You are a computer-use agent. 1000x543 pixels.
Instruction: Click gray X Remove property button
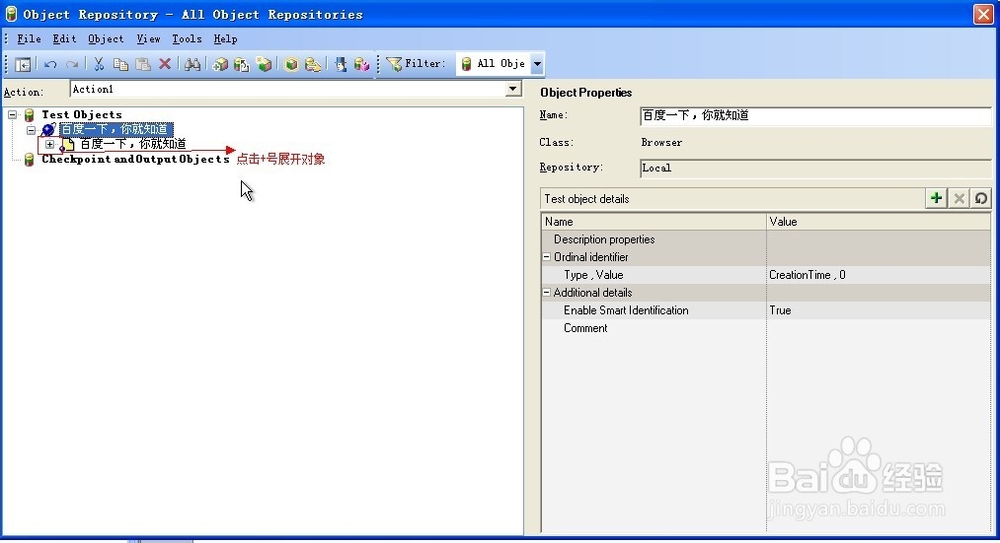click(x=959, y=198)
